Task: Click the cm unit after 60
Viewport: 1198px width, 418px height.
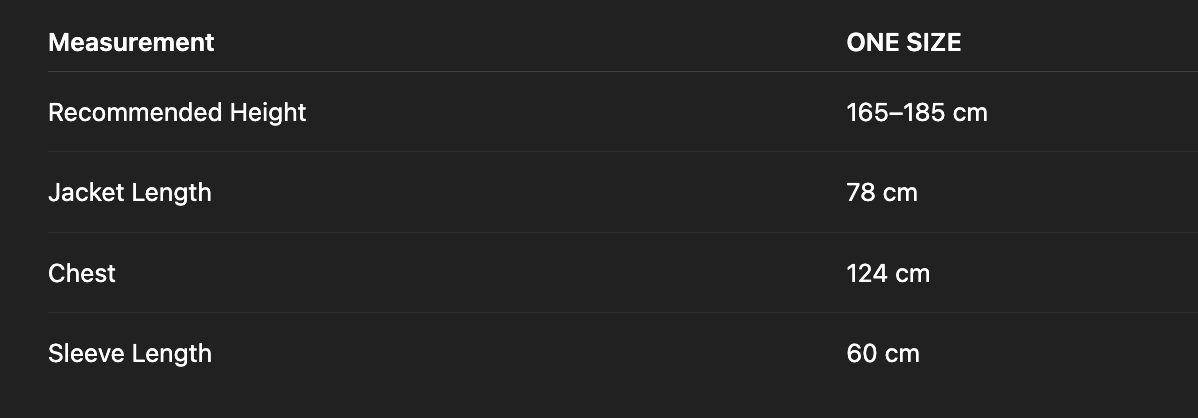Action: (902, 353)
